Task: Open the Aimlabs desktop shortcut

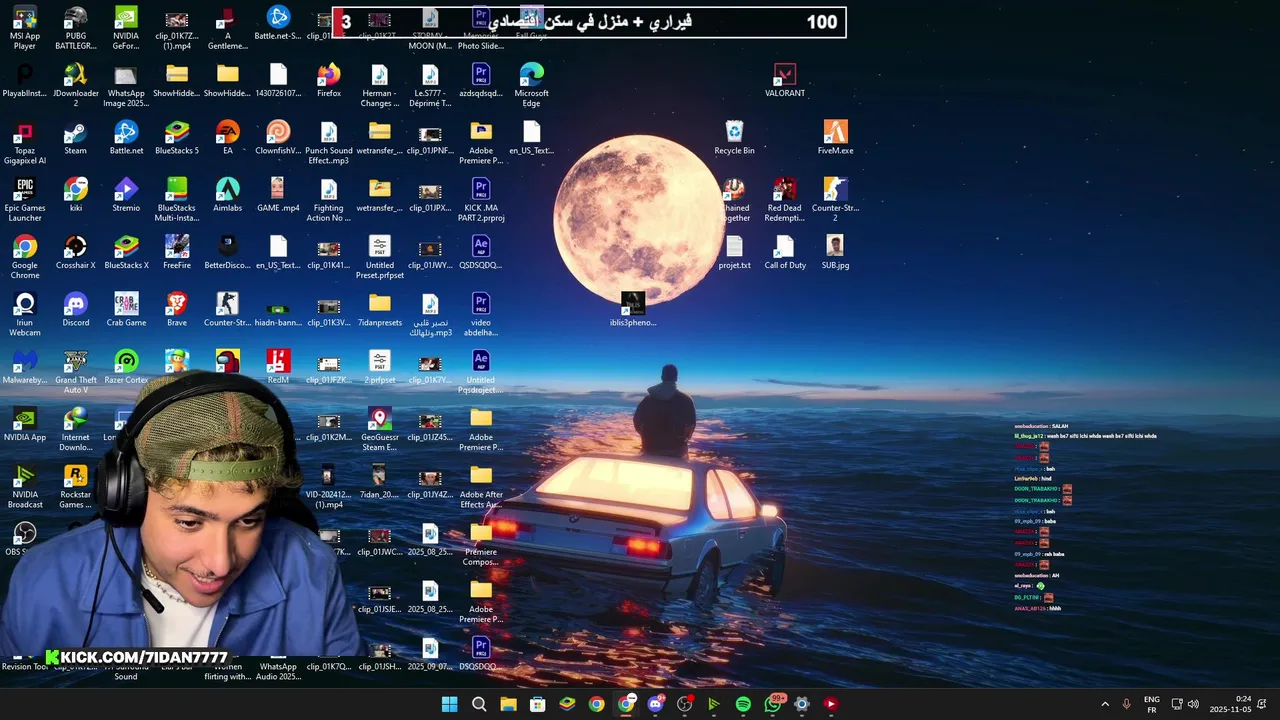Action: [228, 195]
